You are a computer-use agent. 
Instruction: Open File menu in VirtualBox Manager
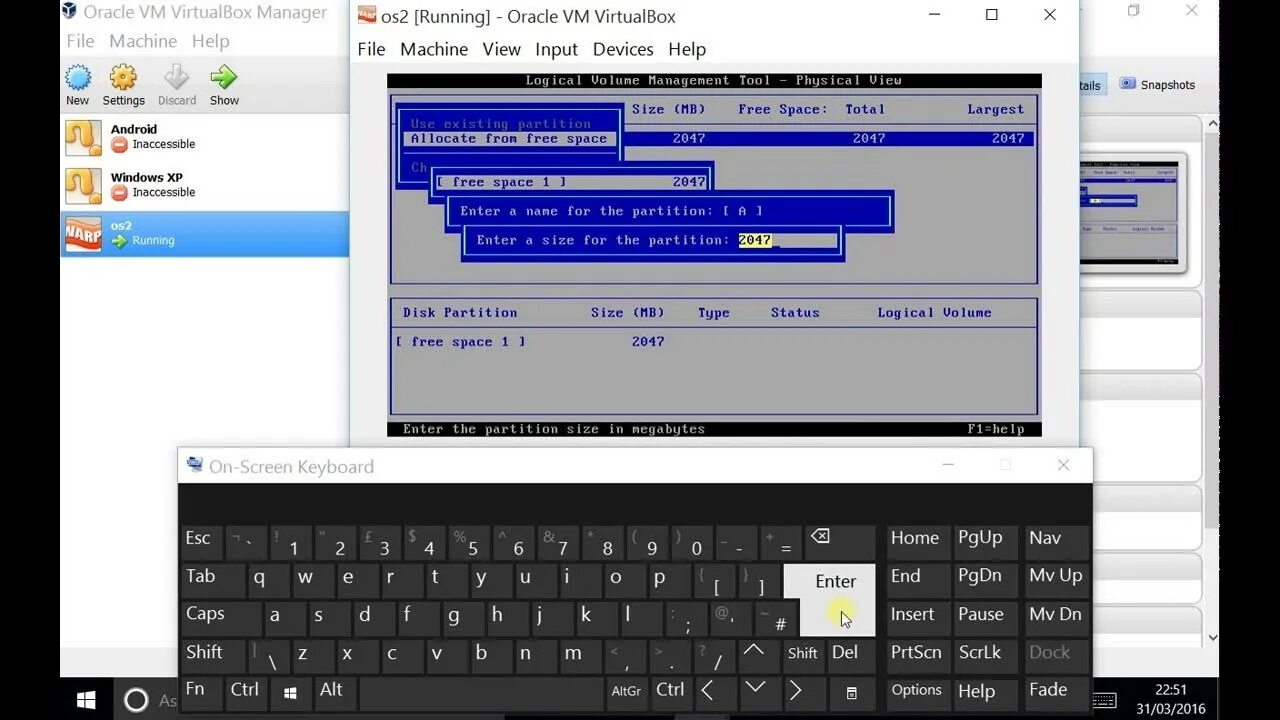click(80, 41)
